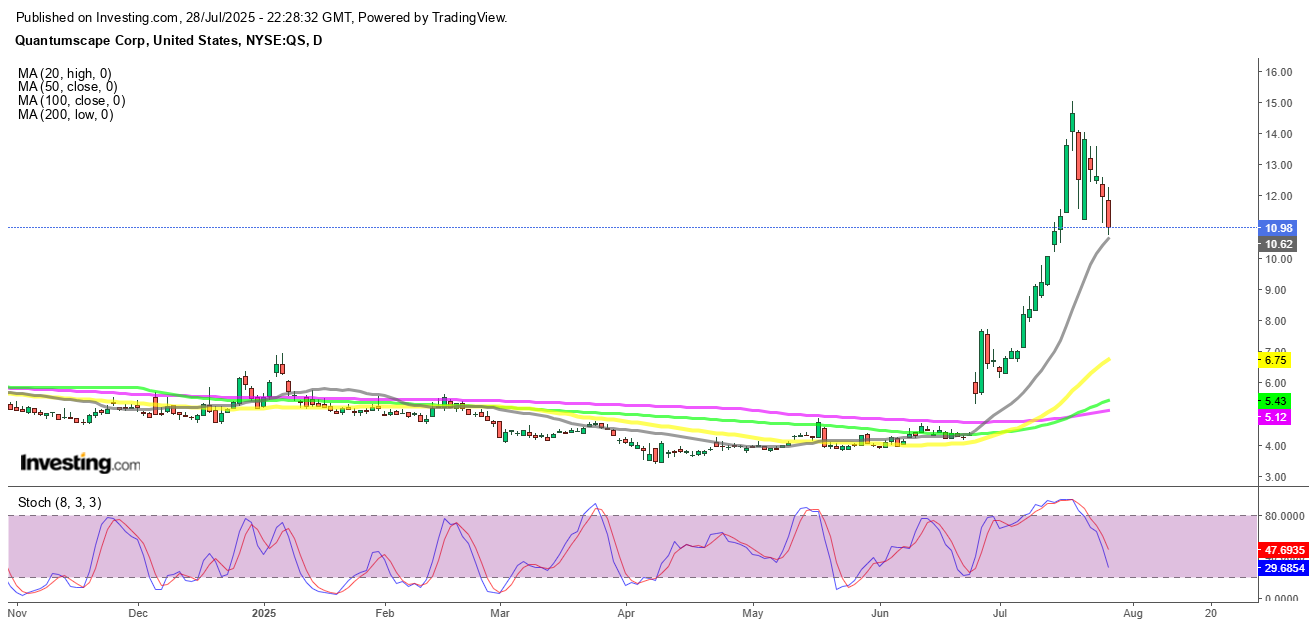The image size is (1316, 626).
Task: Open the Stoch (8, 3, 3) indicator label
Action: pos(58,502)
